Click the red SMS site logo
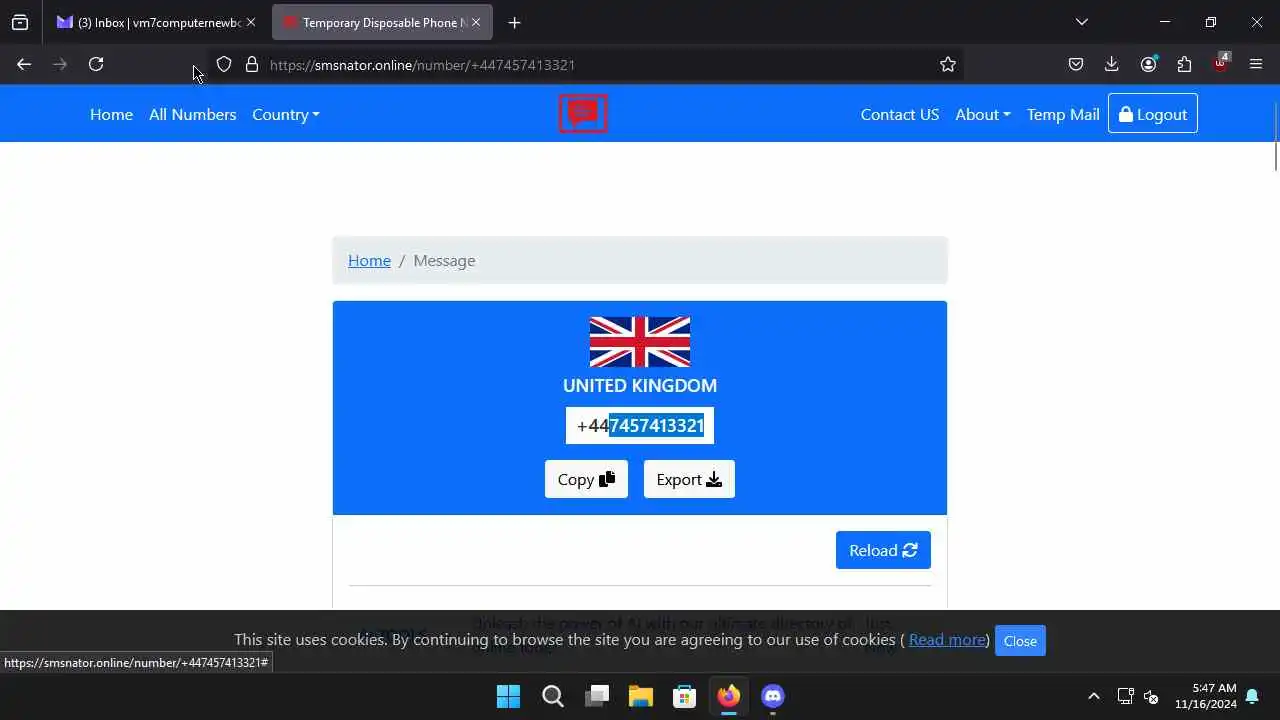This screenshot has width=1280, height=720. pyautogui.click(x=583, y=113)
